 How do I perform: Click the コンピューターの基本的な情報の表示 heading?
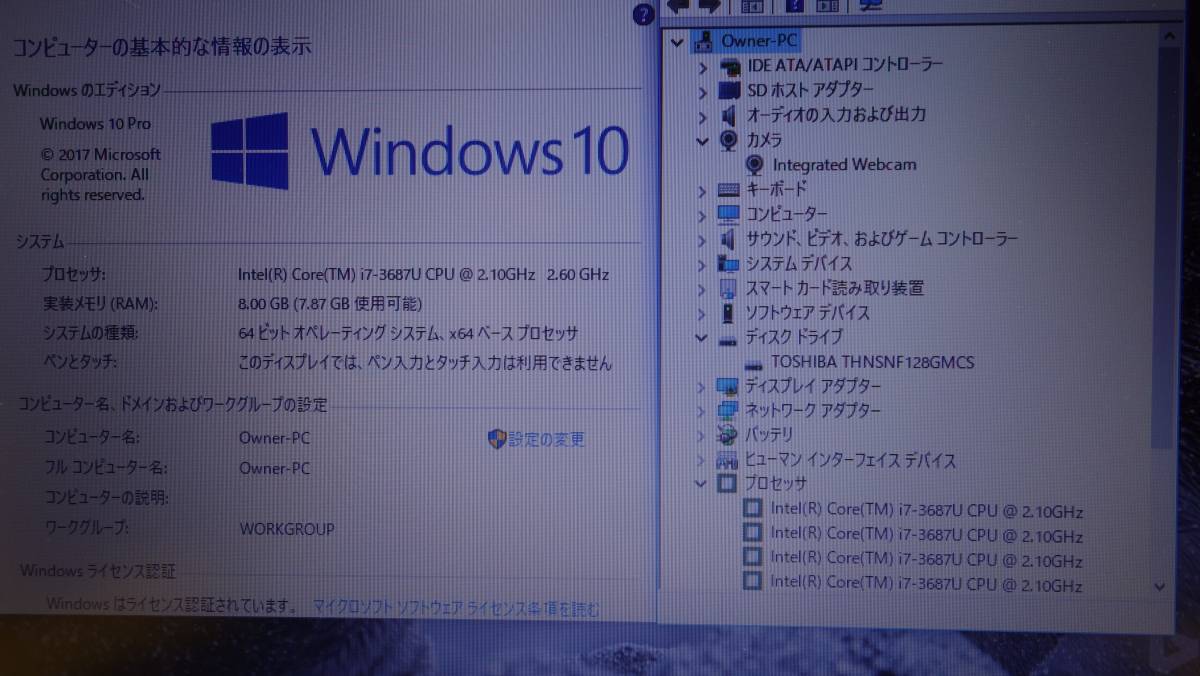(161, 45)
